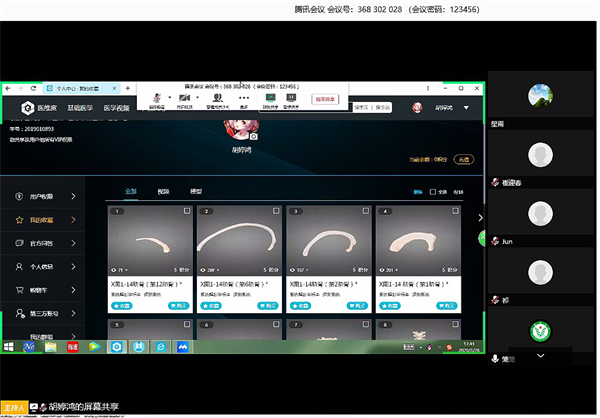Click the third-party account person icon
The height and width of the screenshot is (418, 600).
(20, 314)
